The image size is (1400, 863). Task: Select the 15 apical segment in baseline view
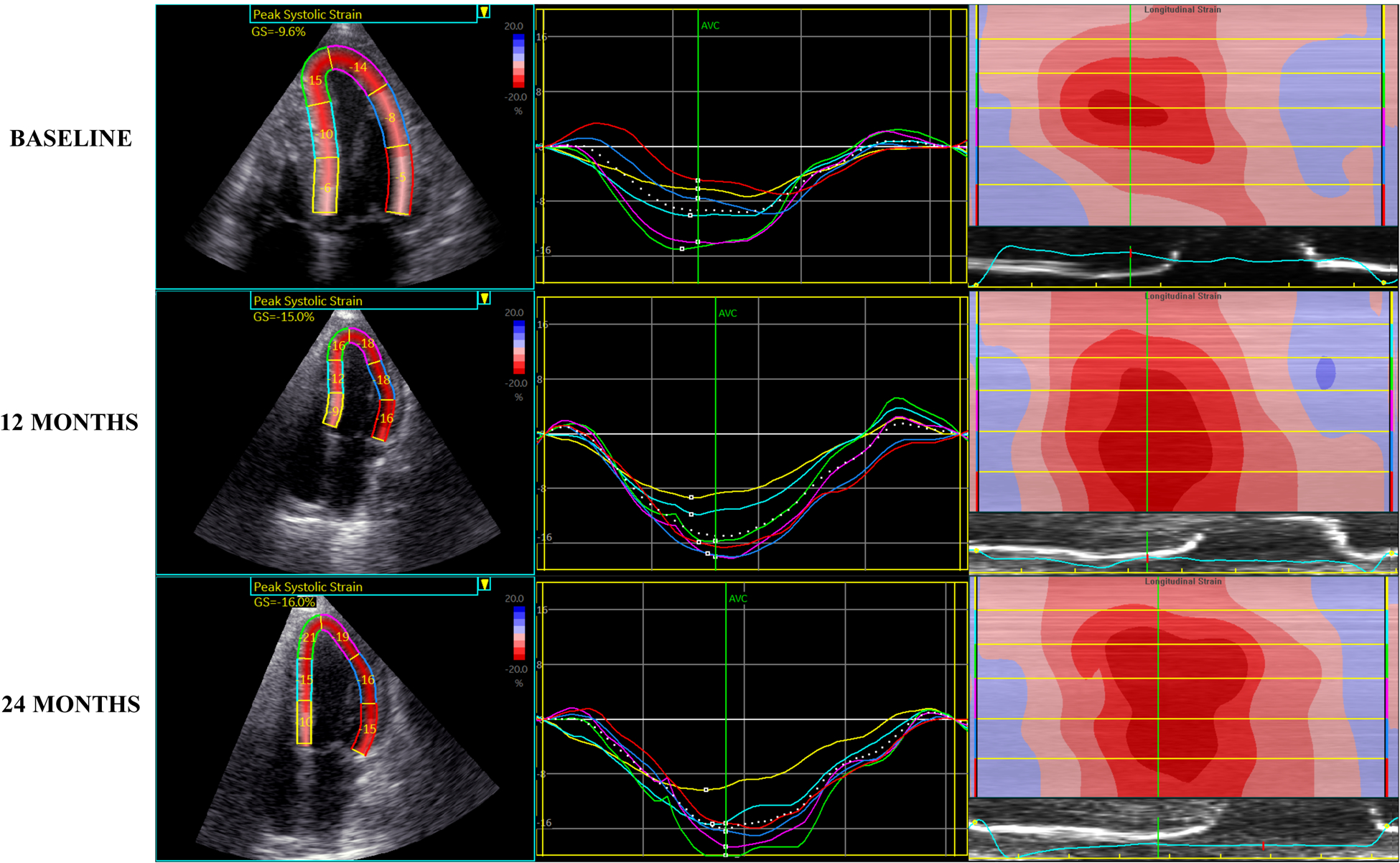[314, 80]
